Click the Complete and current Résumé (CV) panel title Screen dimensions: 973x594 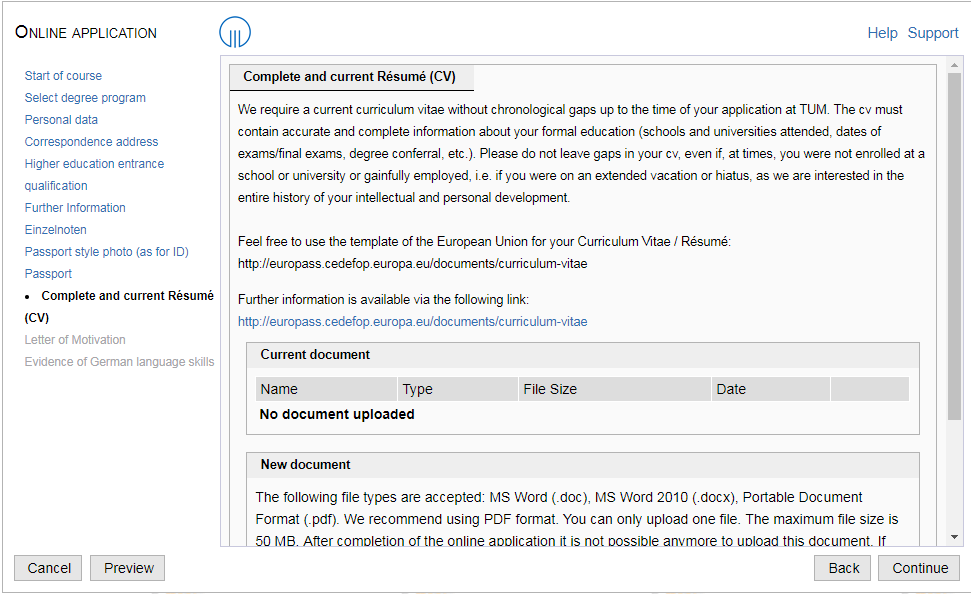click(349, 76)
